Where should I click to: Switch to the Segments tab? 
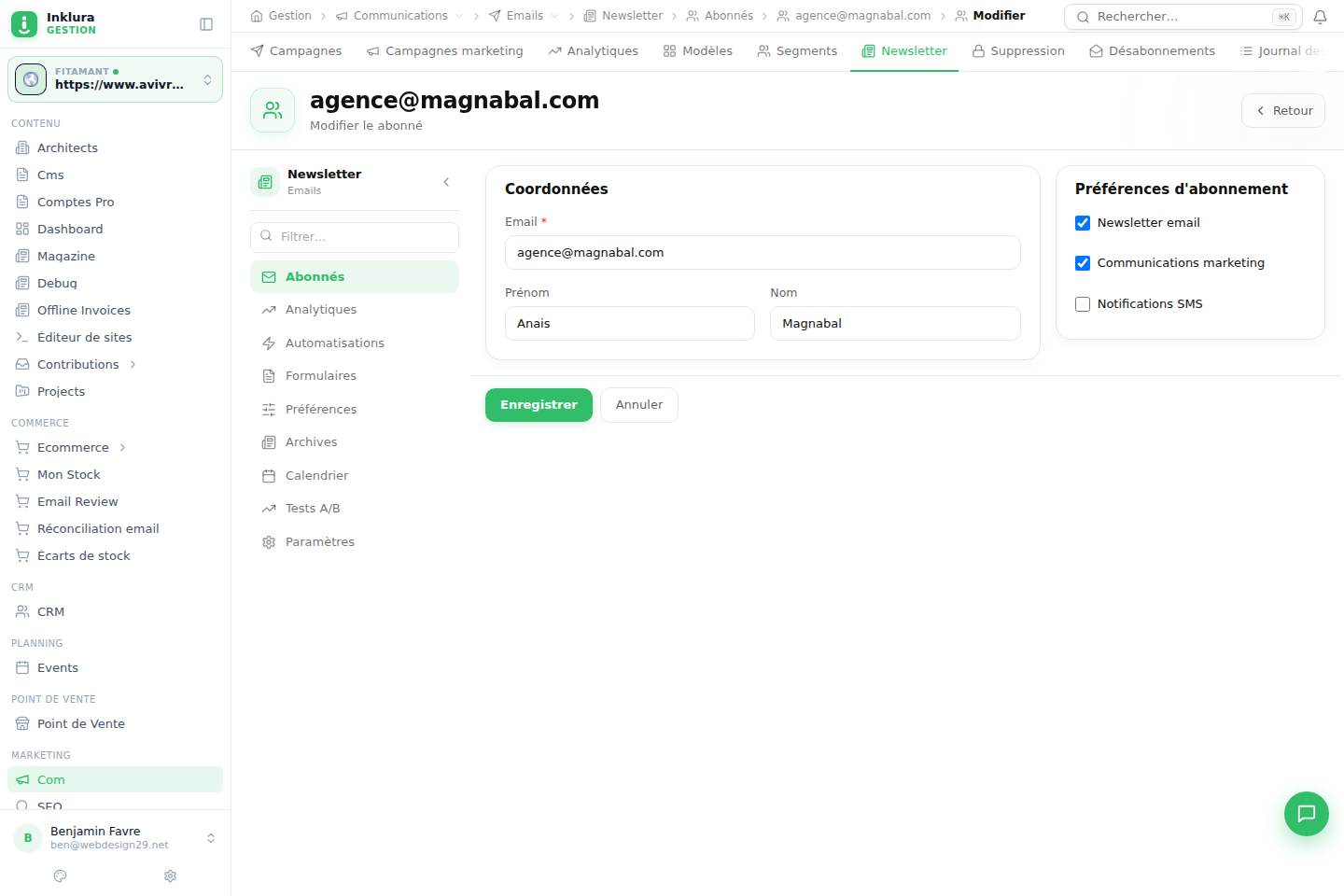pos(797,50)
